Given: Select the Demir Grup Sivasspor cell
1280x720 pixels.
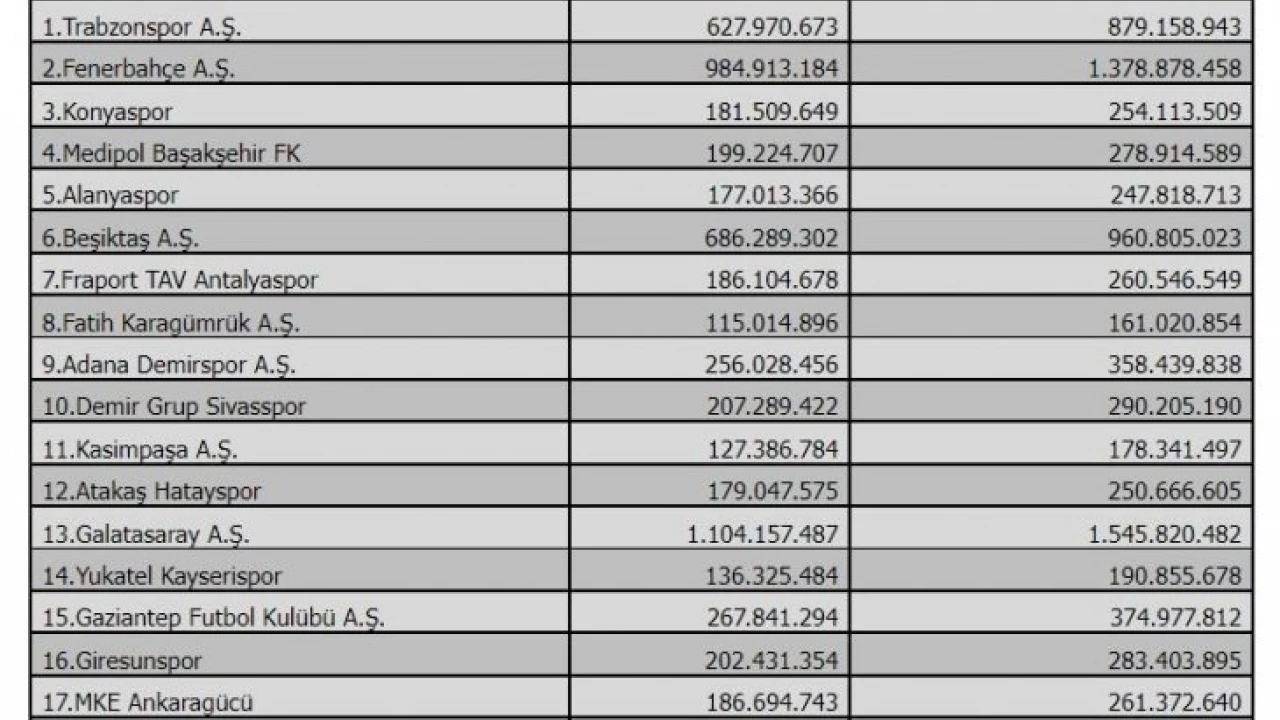Looking at the screenshot, I should [174, 407].
